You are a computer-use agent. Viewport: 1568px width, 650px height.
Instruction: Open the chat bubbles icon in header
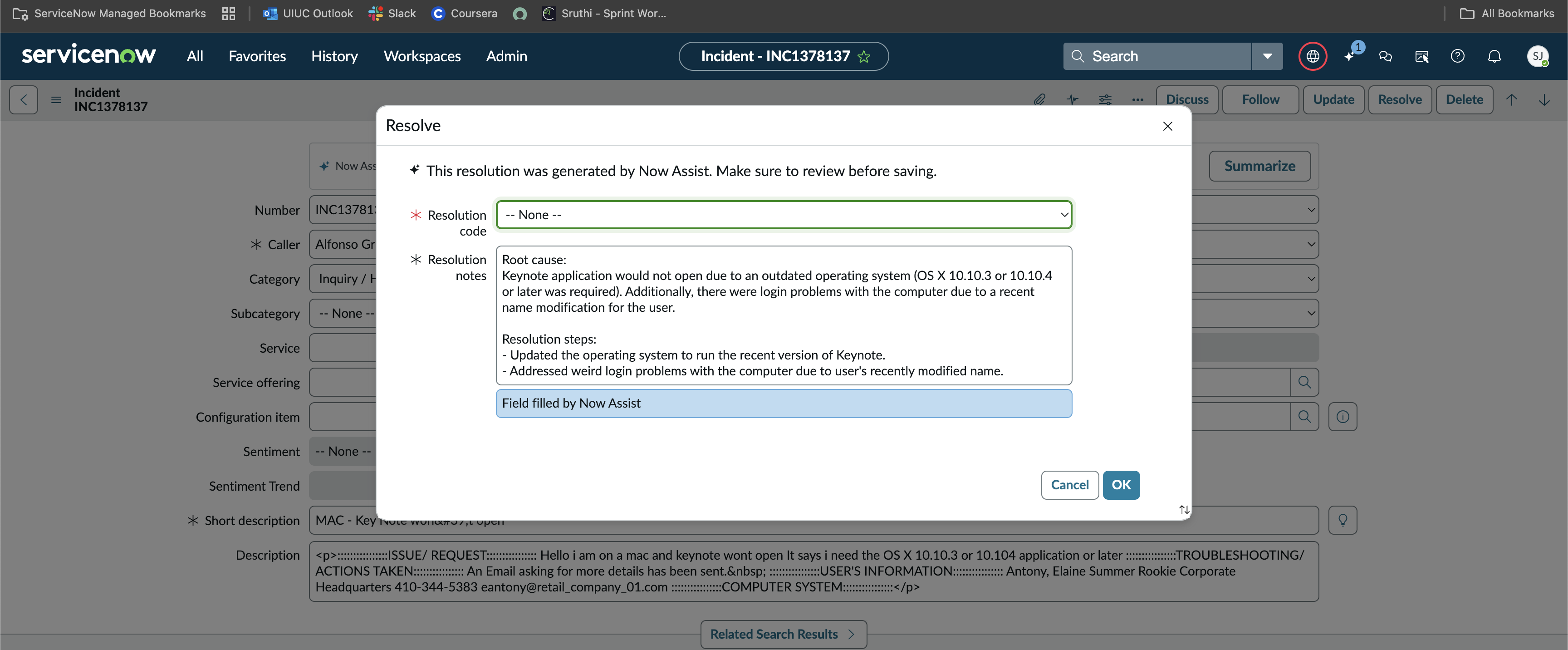tap(1386, 56)
